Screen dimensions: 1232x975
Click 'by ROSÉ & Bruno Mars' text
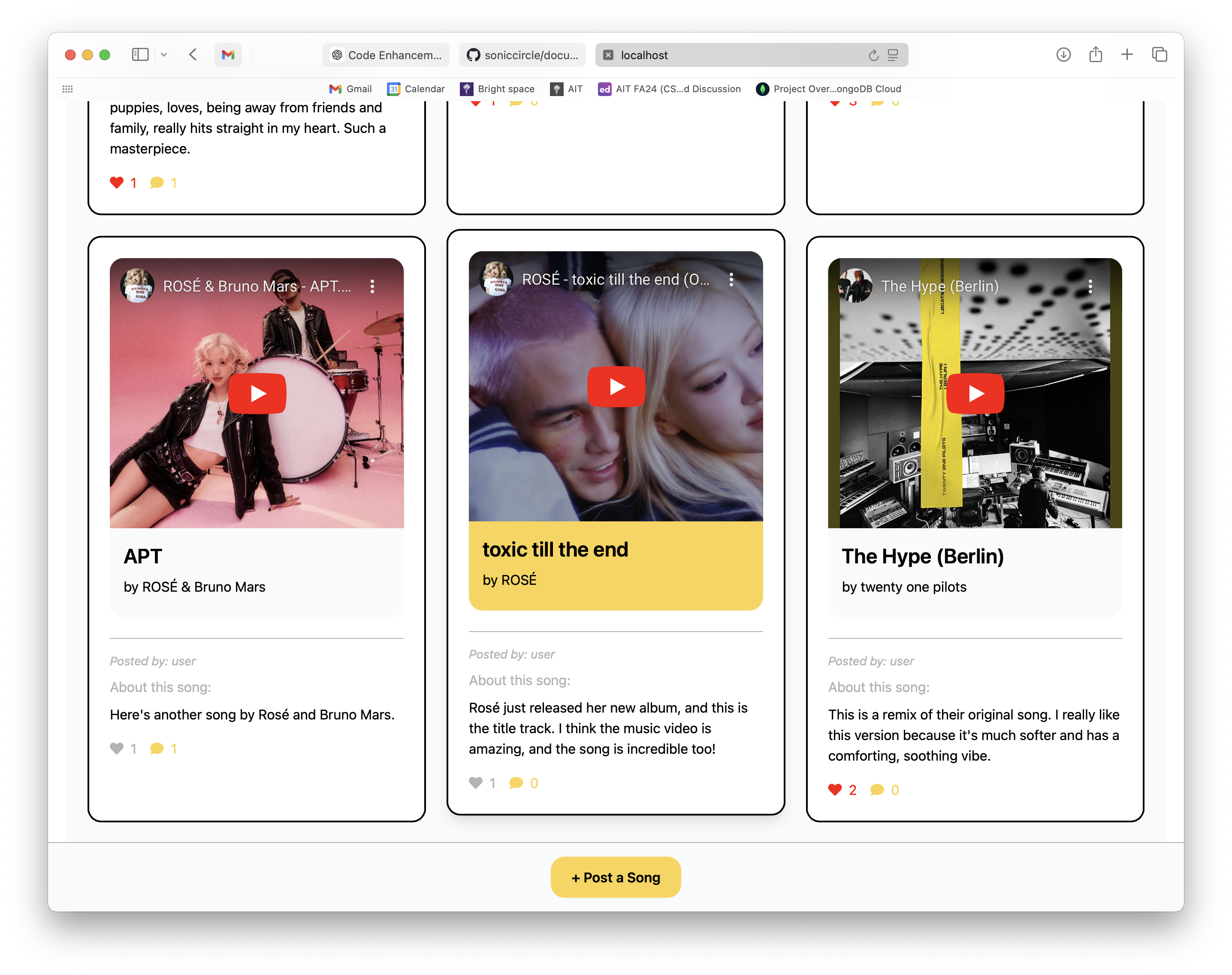tap(194, 587)
